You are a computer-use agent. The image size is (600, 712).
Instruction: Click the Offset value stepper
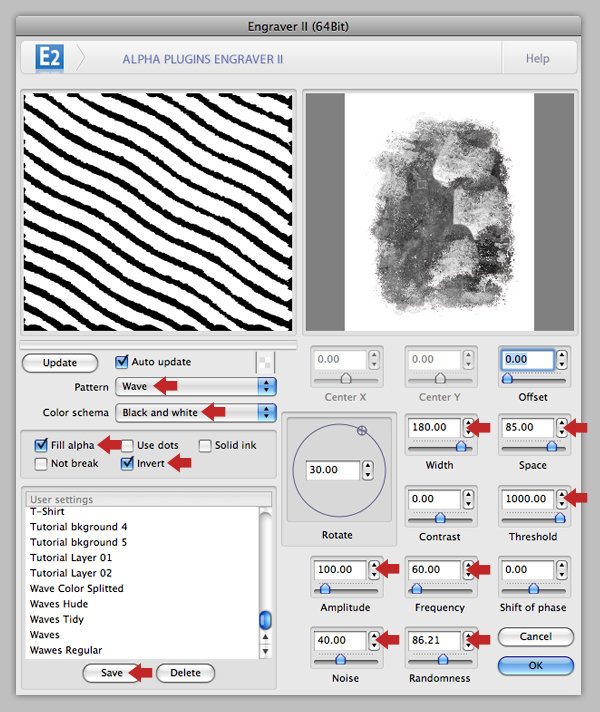pos(562,360)
